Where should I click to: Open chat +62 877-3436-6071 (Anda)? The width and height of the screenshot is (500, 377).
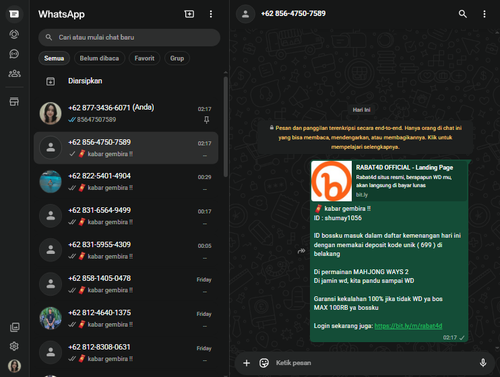point(126,113)
